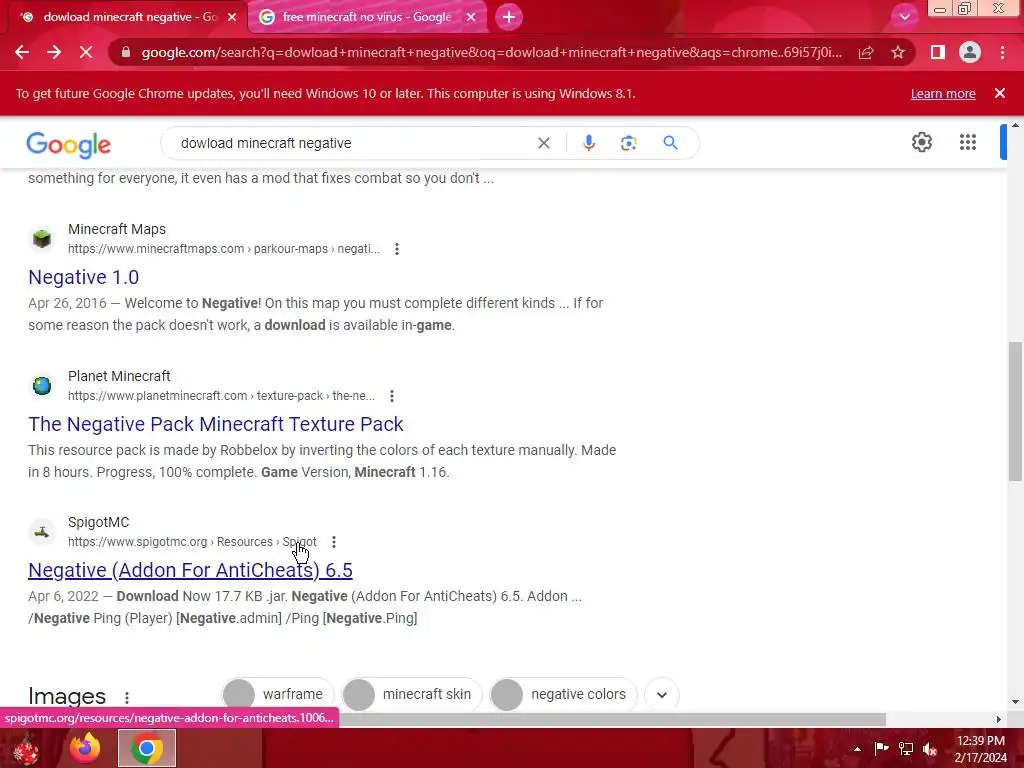Open more options for SpigotMC result
This screenshot has width=1024, height=768.
(334, 542)
